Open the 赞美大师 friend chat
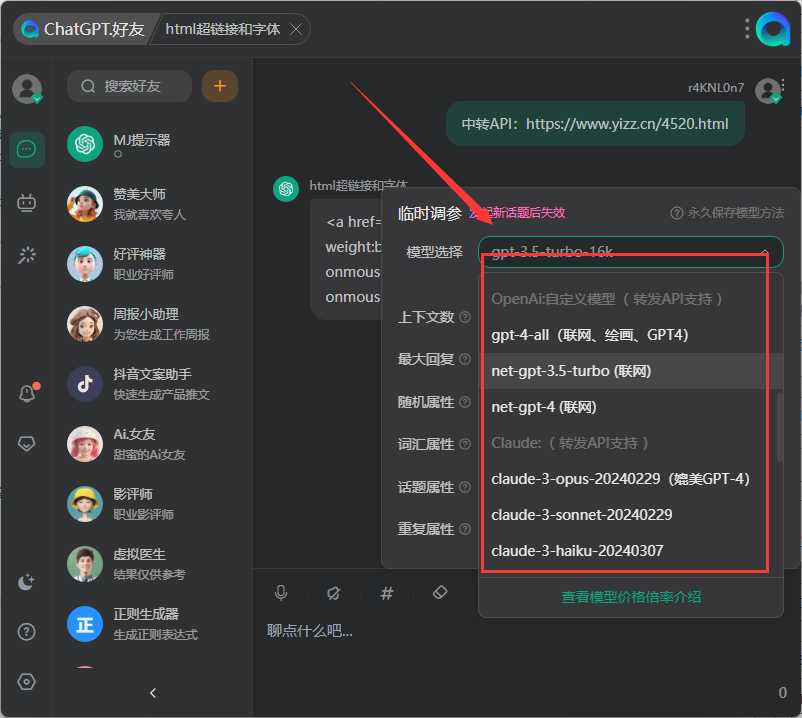Viewport: 802px width, 718px height. (152, 204)
